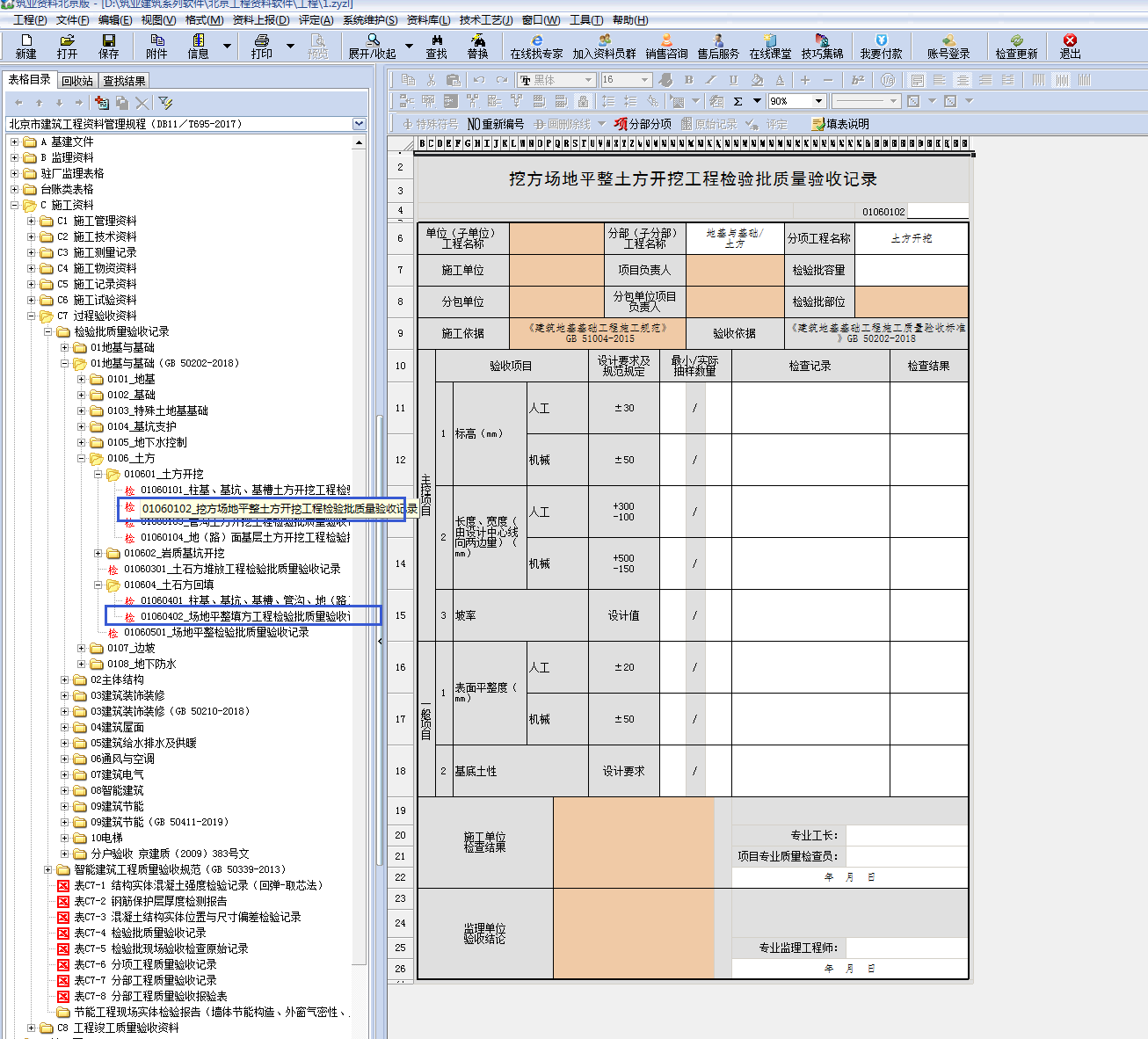The height and width of the screenshot is (1039, 1148).
Task: Click the 打开 (Open) toolbar icon
Action: [67, 46]
